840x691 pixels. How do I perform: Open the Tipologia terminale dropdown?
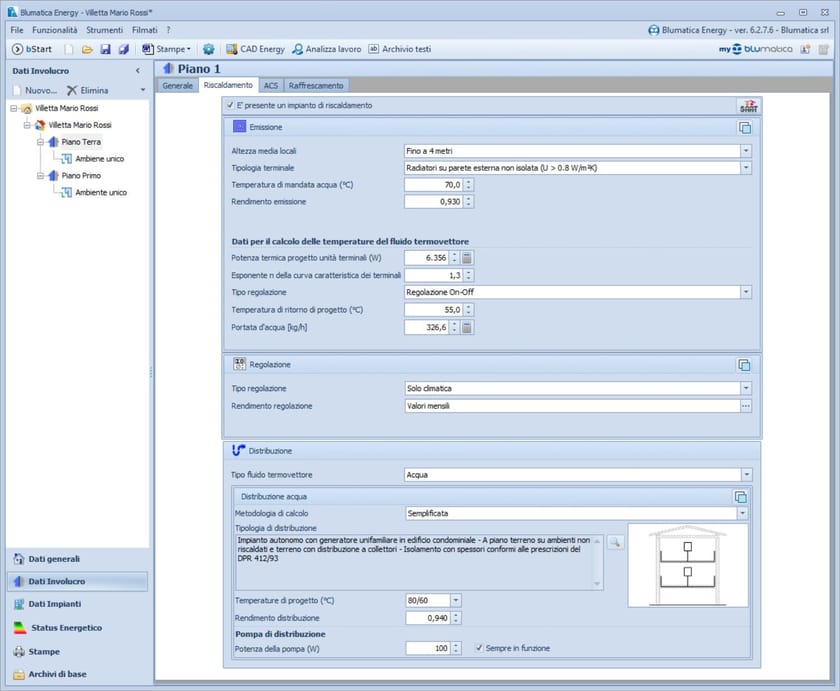point(746,168)
